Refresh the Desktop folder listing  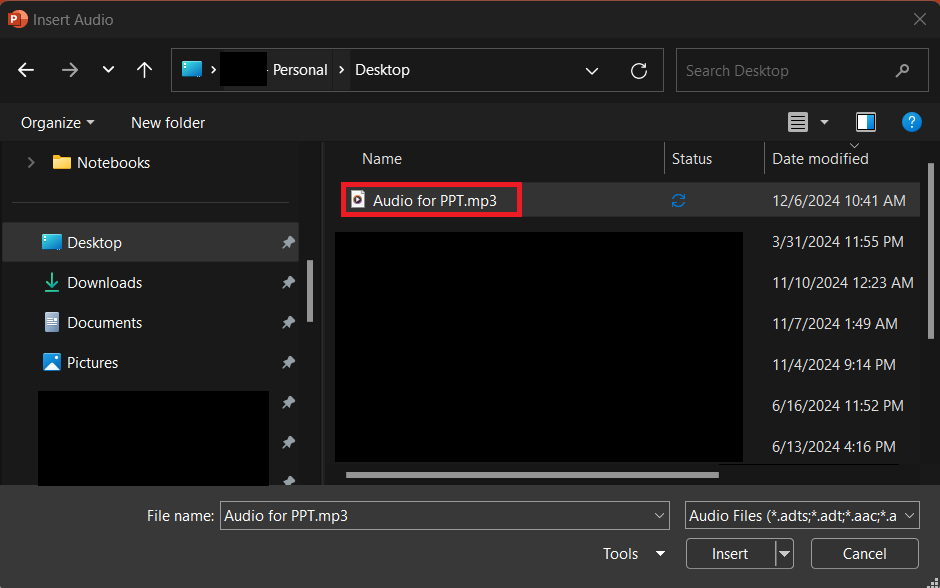(x=639, y=71)
